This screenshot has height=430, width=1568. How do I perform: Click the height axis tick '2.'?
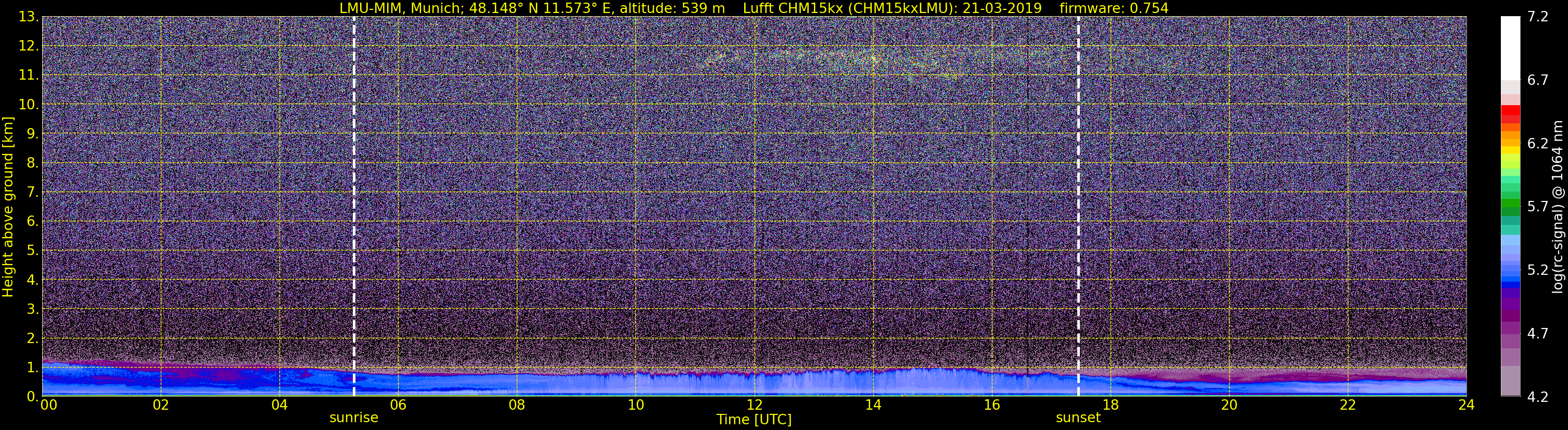[32, 339]
